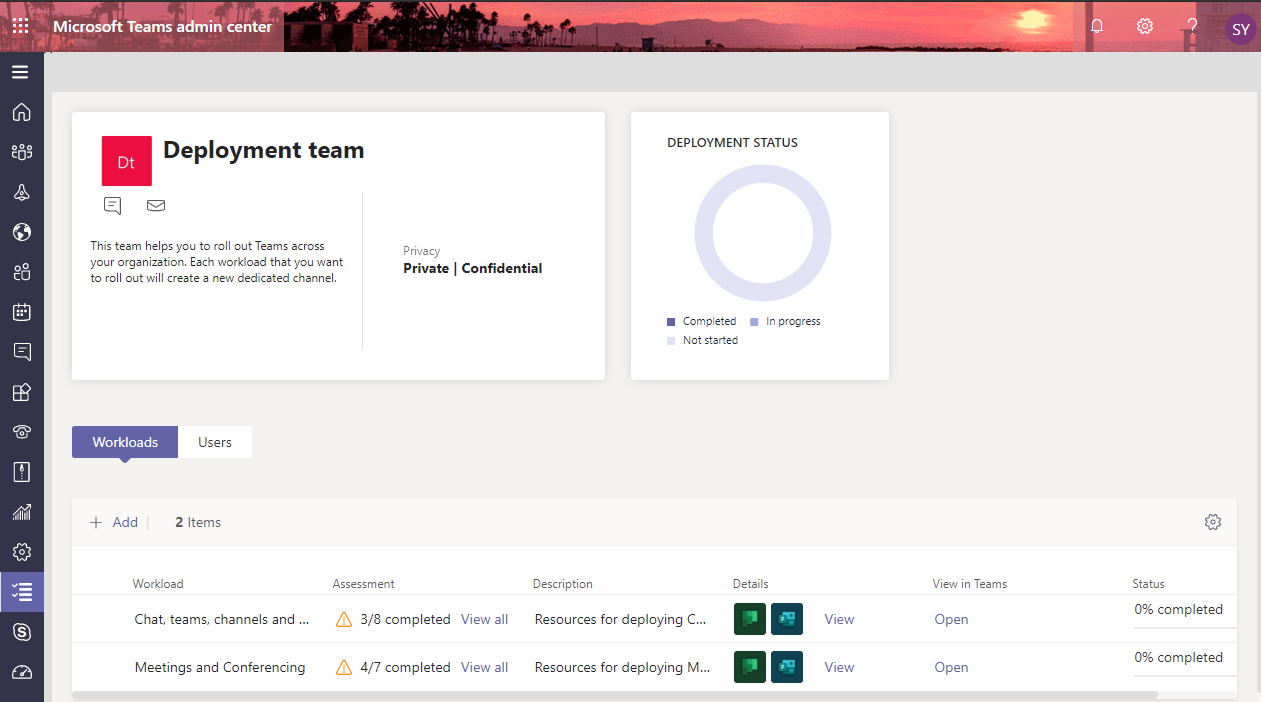Open notifications bell in header
The height and width of the screenshot is (702, 1261).
[1097, 26]
